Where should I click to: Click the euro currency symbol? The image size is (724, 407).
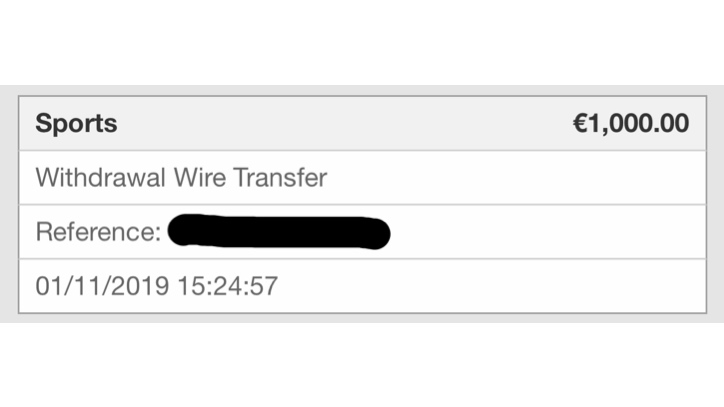[580, 123]
